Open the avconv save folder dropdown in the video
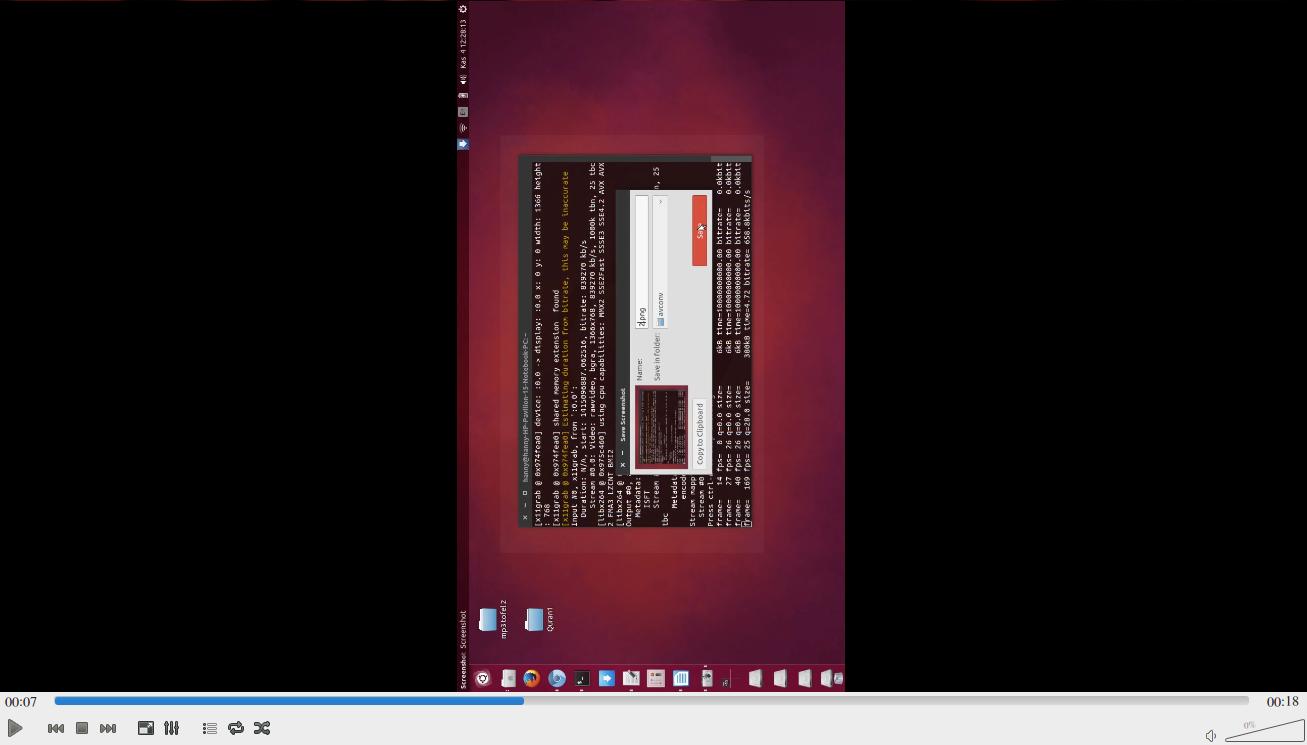 [660, 262]
